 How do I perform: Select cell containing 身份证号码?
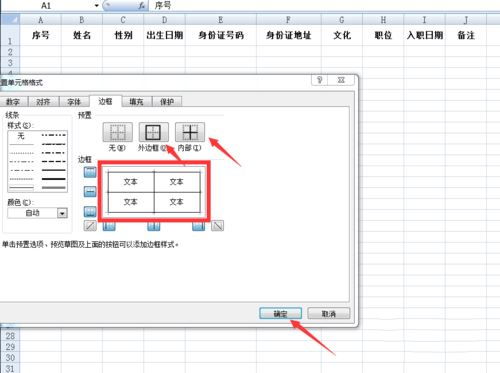tap(221, 35)
